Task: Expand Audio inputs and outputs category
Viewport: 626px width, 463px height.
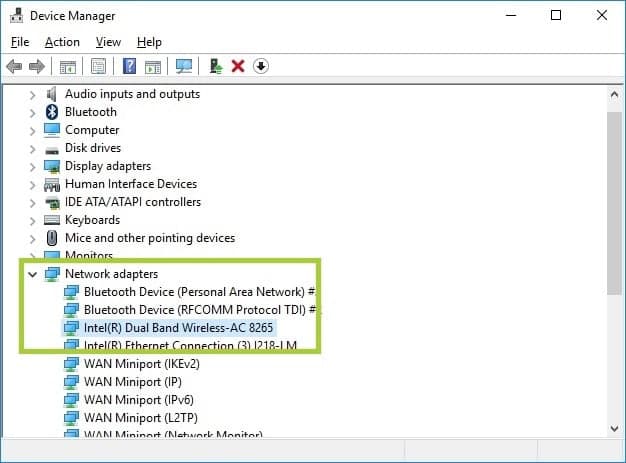Action: coord(33,95)
